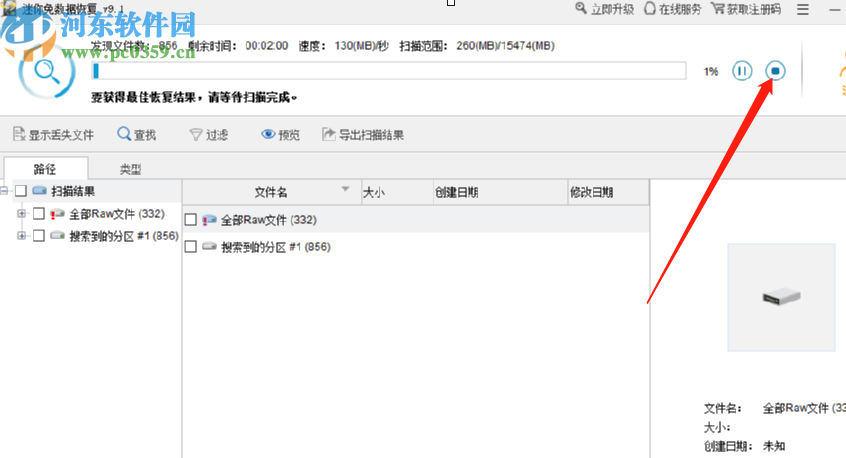
Task: Click the 剩余时间 00:02:00 value
Action: 267,46
